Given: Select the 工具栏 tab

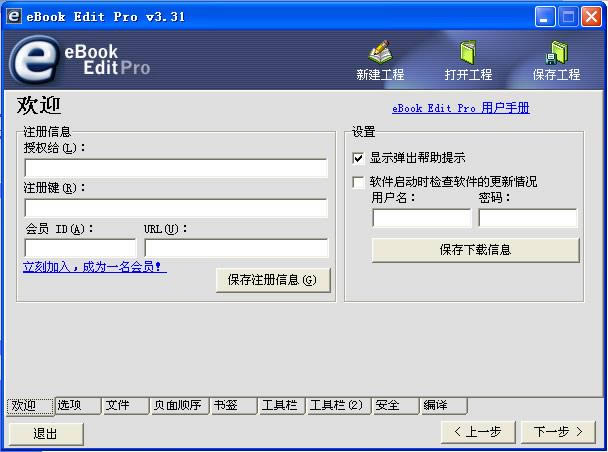Looking at the screenshot, I should (x=282, y=405).
